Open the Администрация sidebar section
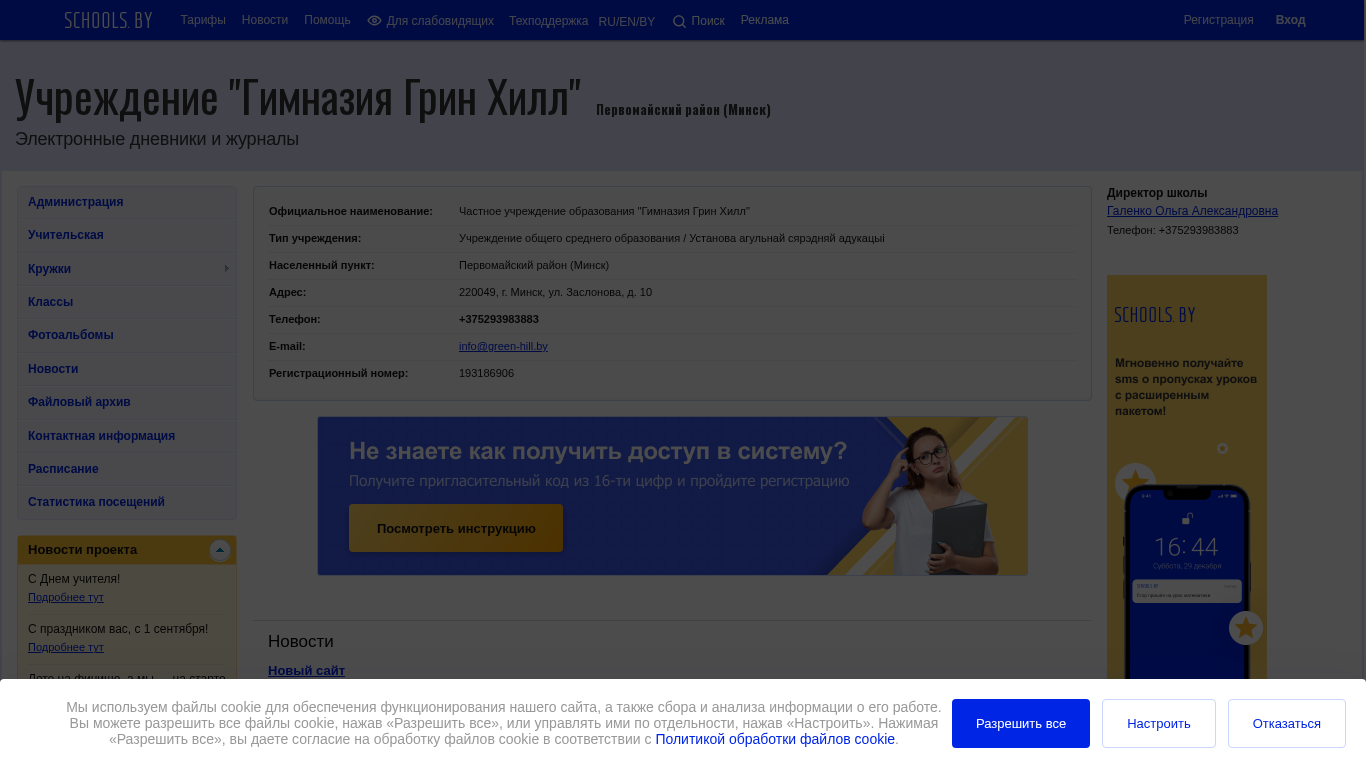 point(127,202)
